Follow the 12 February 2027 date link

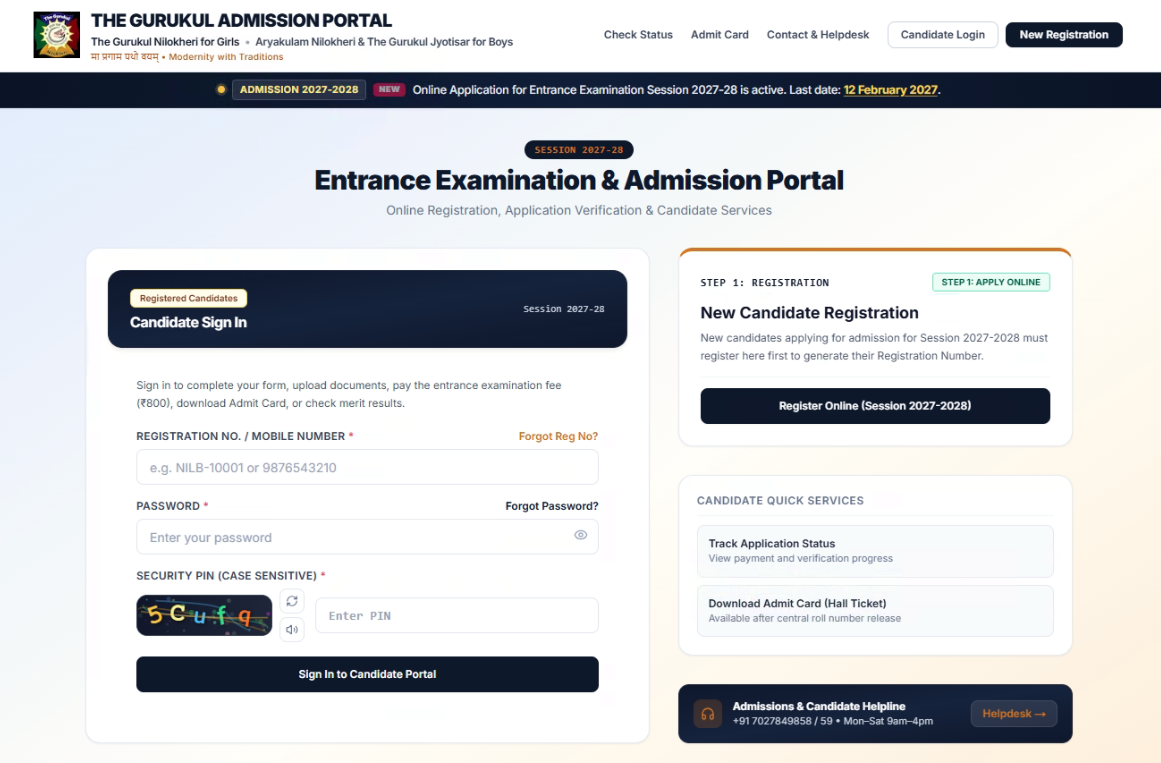point(890,90)
